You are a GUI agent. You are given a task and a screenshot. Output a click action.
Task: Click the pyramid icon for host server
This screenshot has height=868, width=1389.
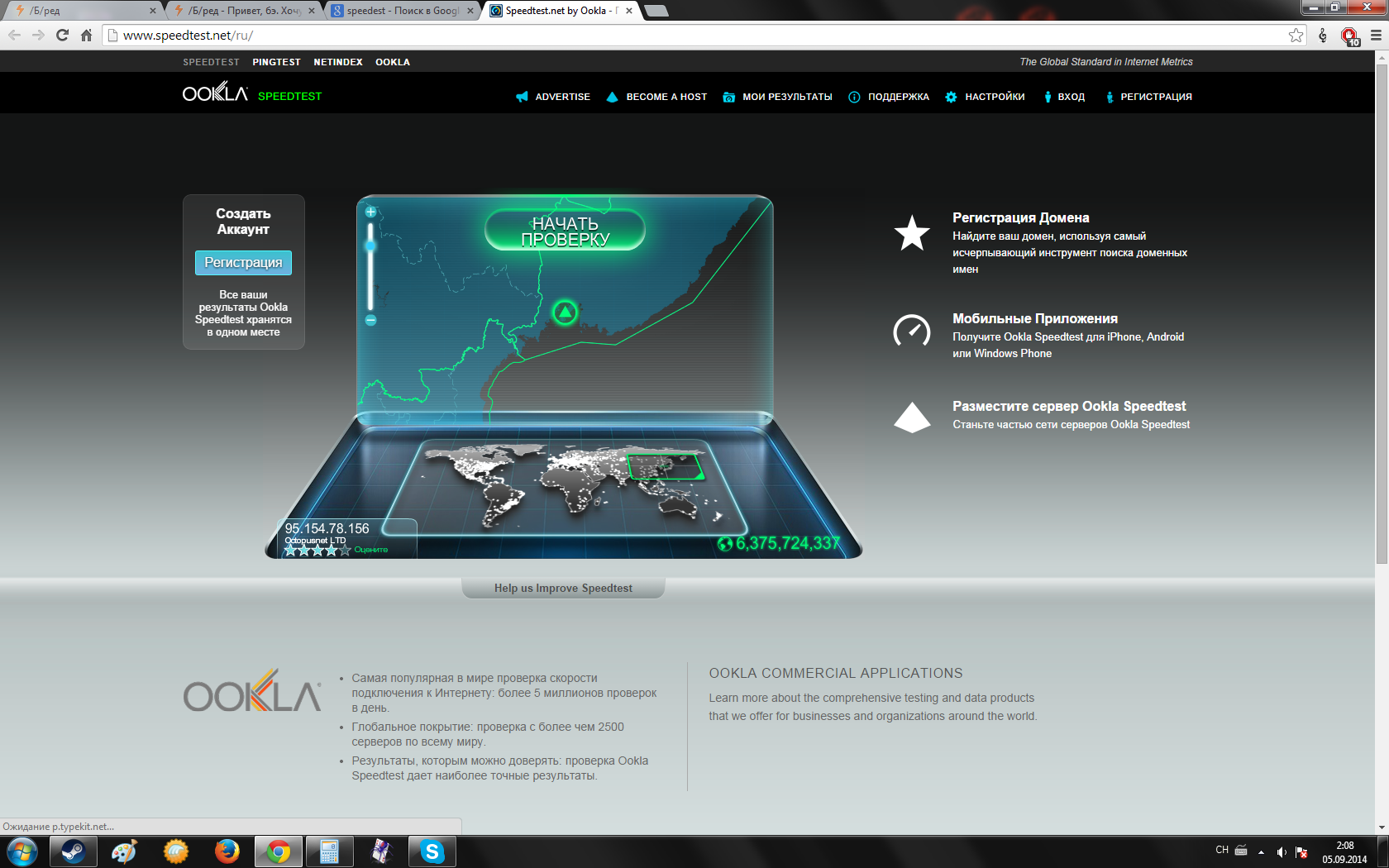click(x=912, y=417)
